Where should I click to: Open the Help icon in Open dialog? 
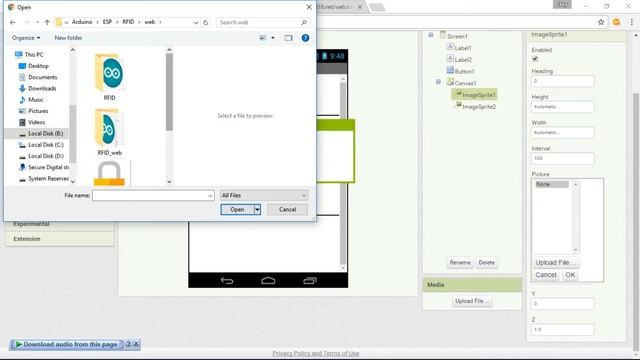click(305, 38)
